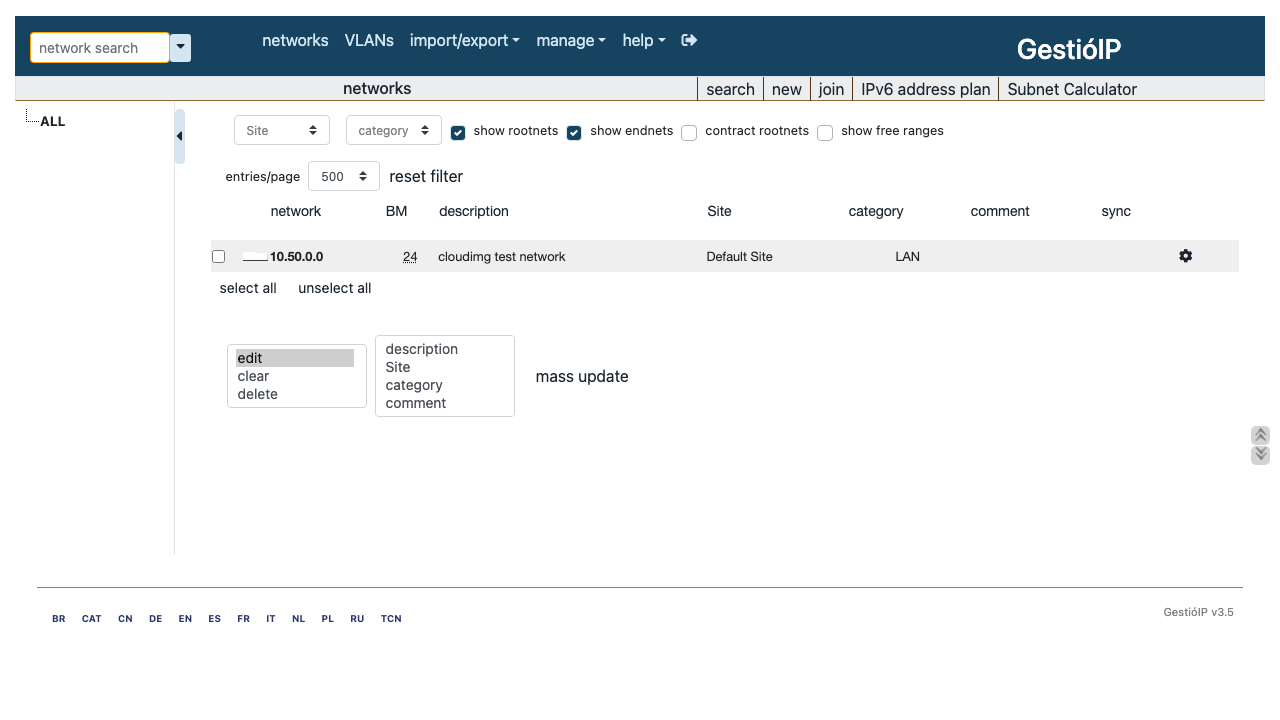This screenshot has height=720, width=1280.
Task: Click select all link
Action: pyautogui.click(x=248, y=288)
